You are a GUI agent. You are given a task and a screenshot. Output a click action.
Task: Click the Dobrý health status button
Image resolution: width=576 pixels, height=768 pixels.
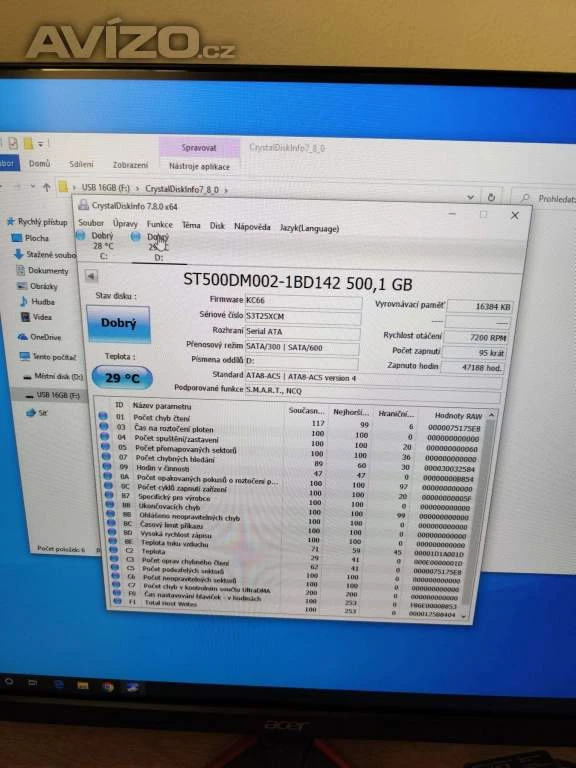(x=118, y=323)
